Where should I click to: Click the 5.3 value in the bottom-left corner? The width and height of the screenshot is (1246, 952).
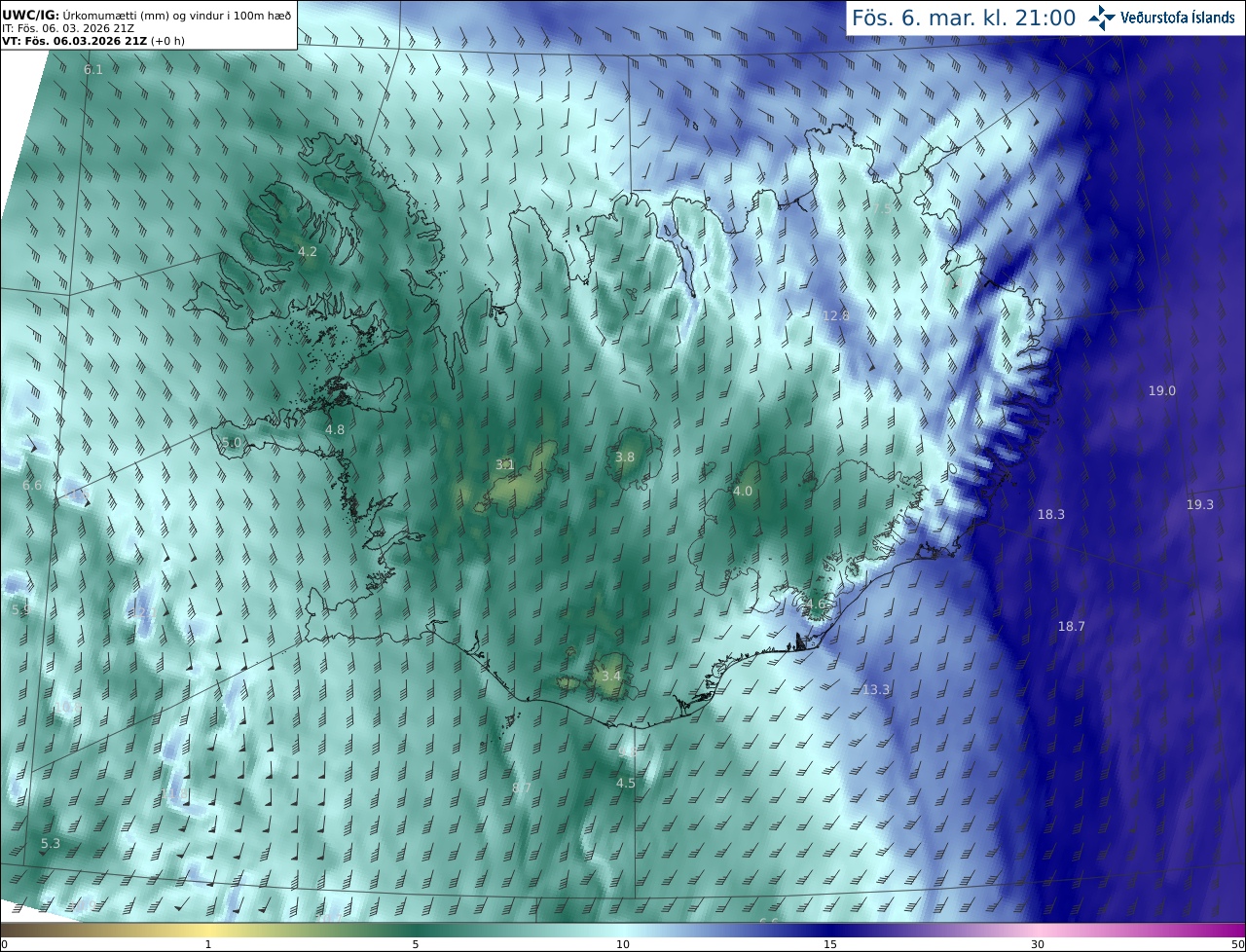51,843
